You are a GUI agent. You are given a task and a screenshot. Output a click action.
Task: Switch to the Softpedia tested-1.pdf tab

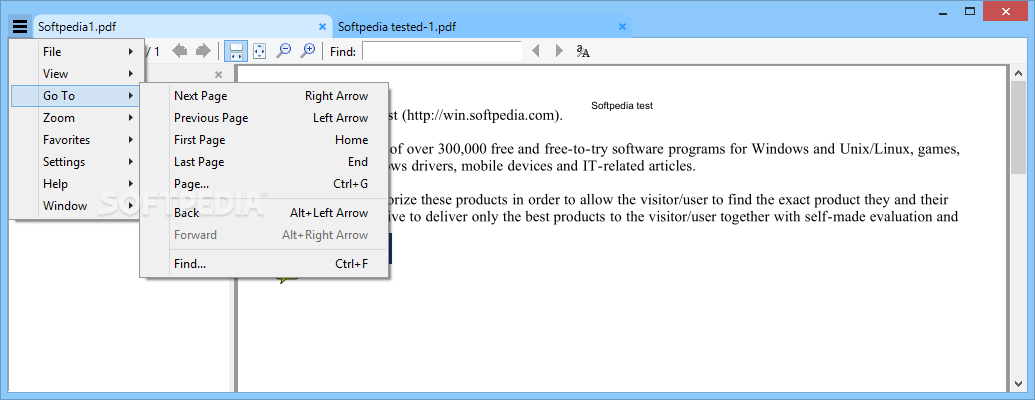(x=482, y=27)
